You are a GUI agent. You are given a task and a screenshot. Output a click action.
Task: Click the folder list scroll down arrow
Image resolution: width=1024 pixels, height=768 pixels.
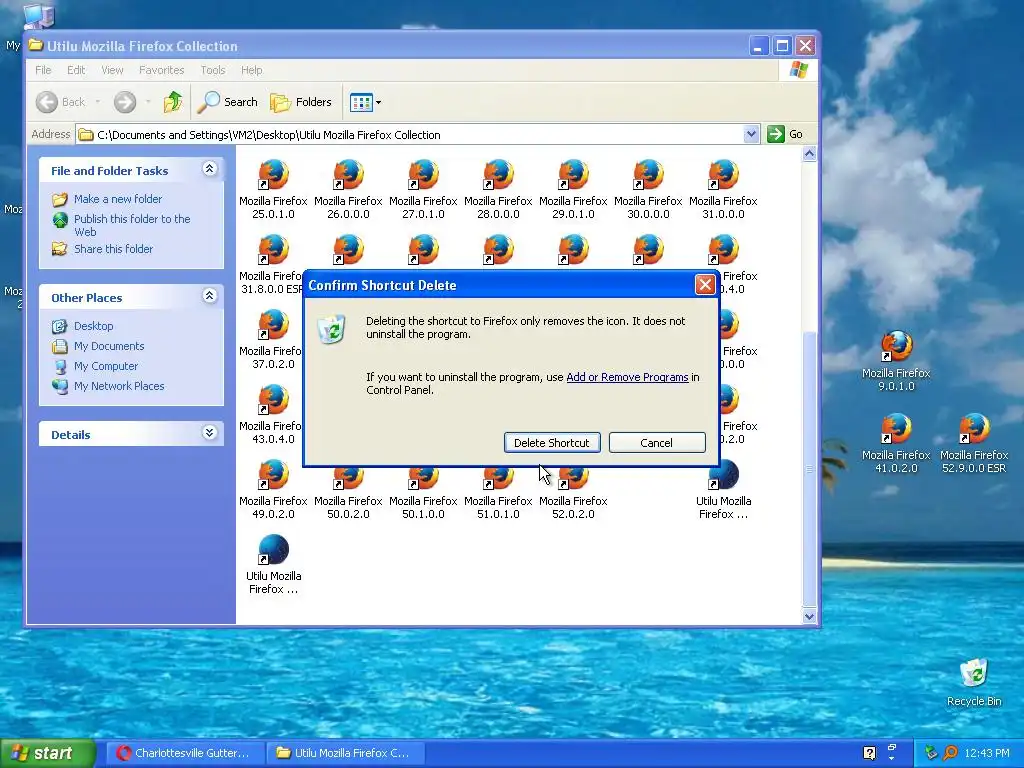pos(810,616)
